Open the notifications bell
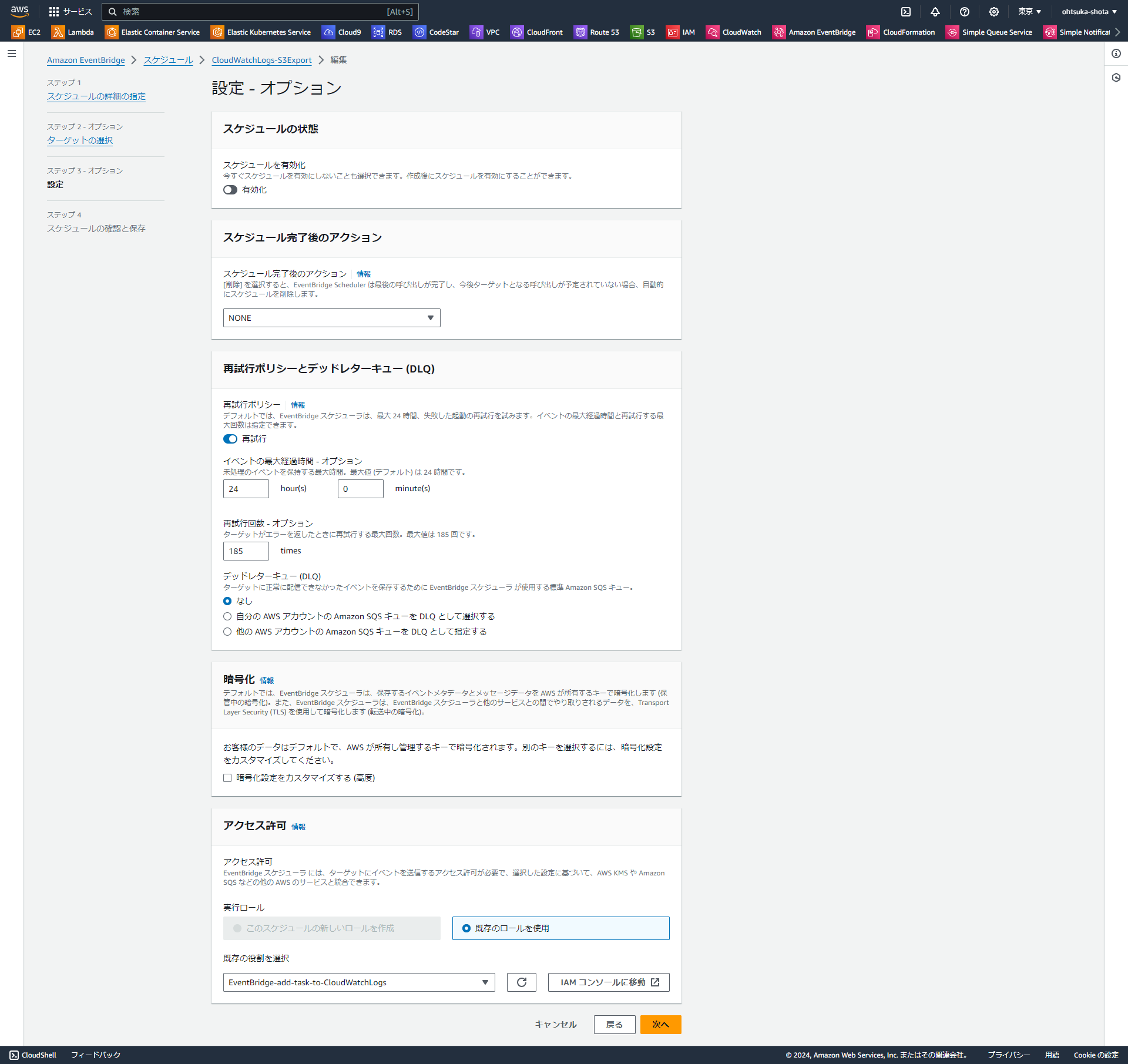The height and width of the screenshot is (1064, 1128). [x=935, y=11]
